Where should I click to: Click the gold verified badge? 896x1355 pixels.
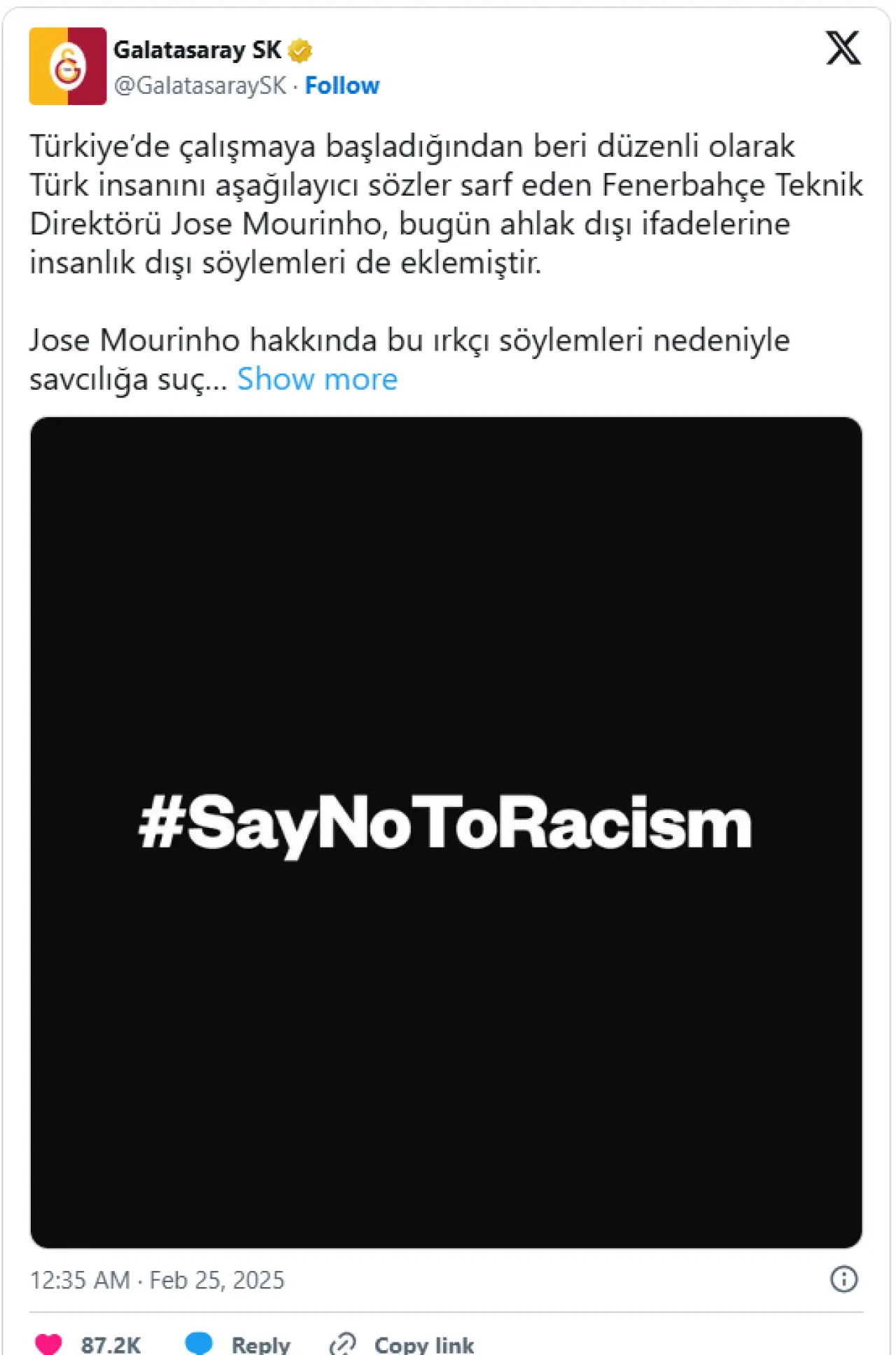300,50
